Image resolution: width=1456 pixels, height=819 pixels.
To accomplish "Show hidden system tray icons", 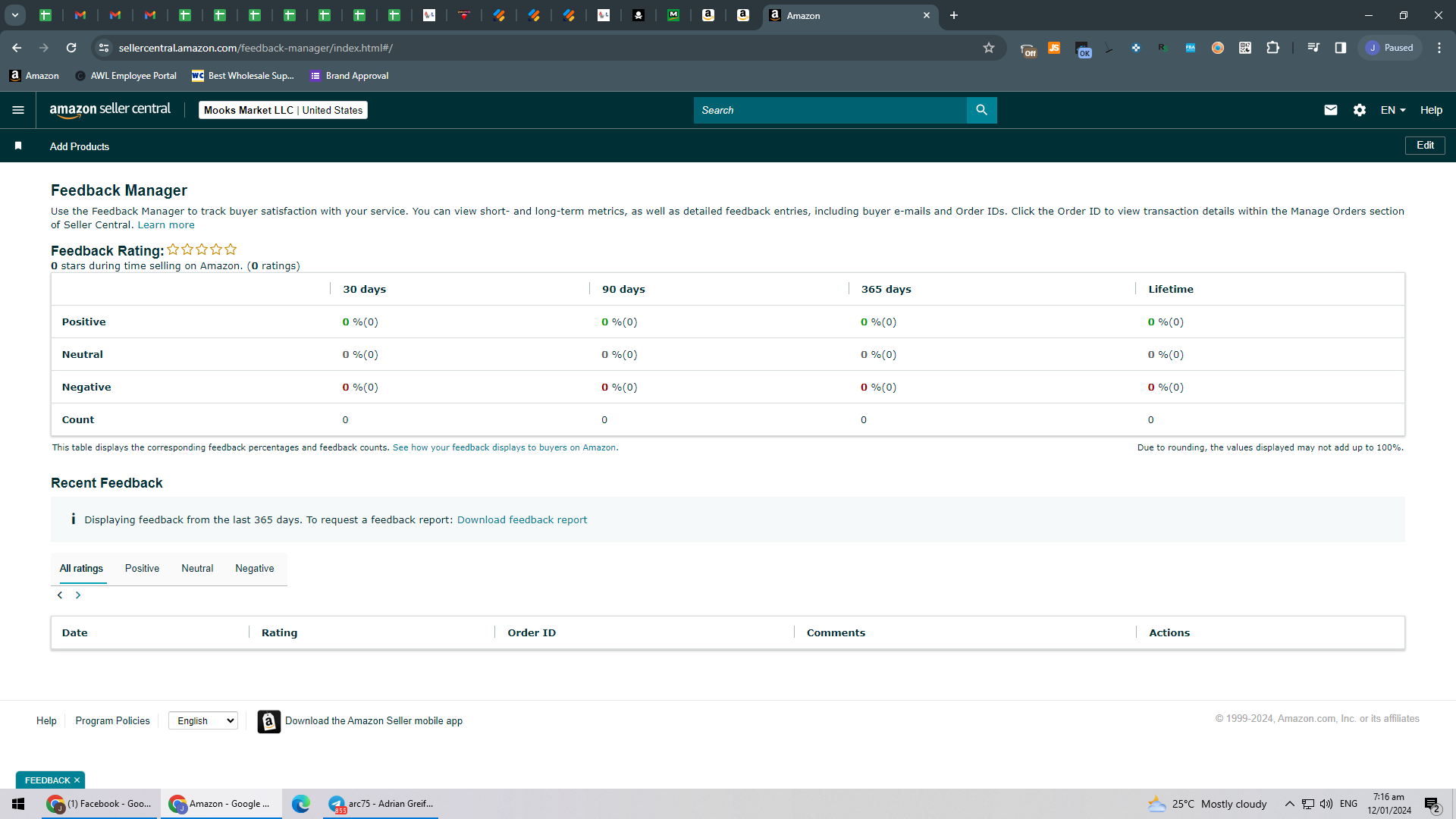I will tap(1289, 804).
